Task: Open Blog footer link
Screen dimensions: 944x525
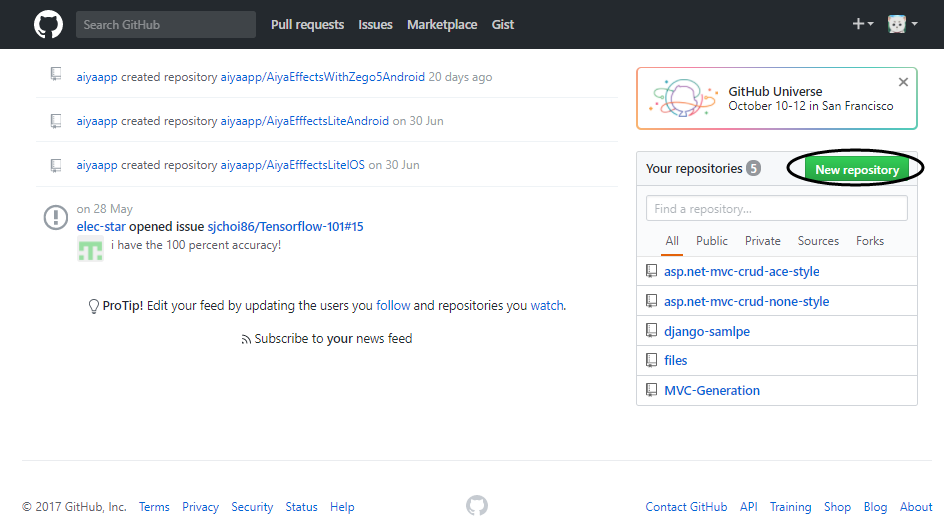Action: point(875,507)
